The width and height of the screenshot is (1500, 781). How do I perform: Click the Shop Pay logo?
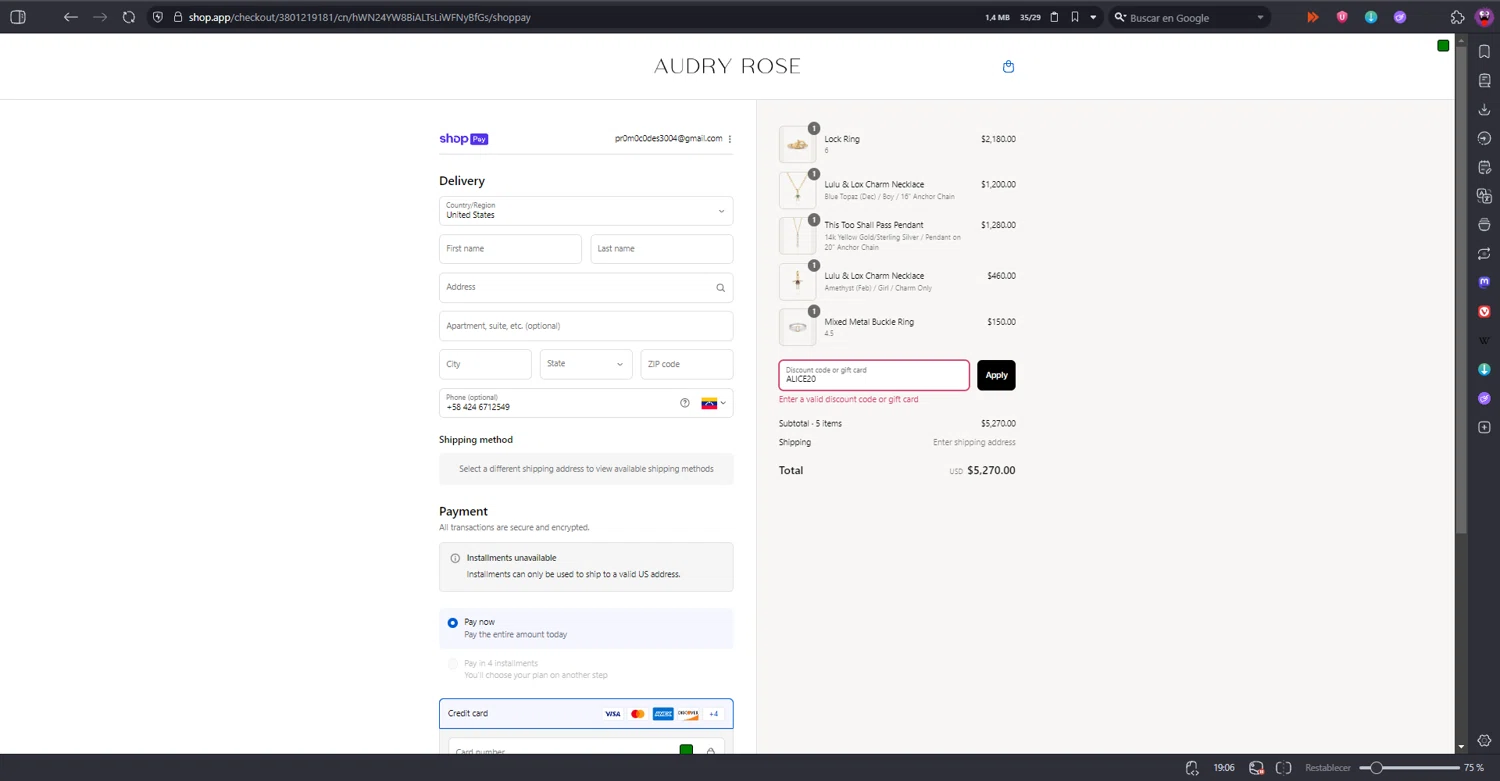pyautogui.click(x=464, y=139)
